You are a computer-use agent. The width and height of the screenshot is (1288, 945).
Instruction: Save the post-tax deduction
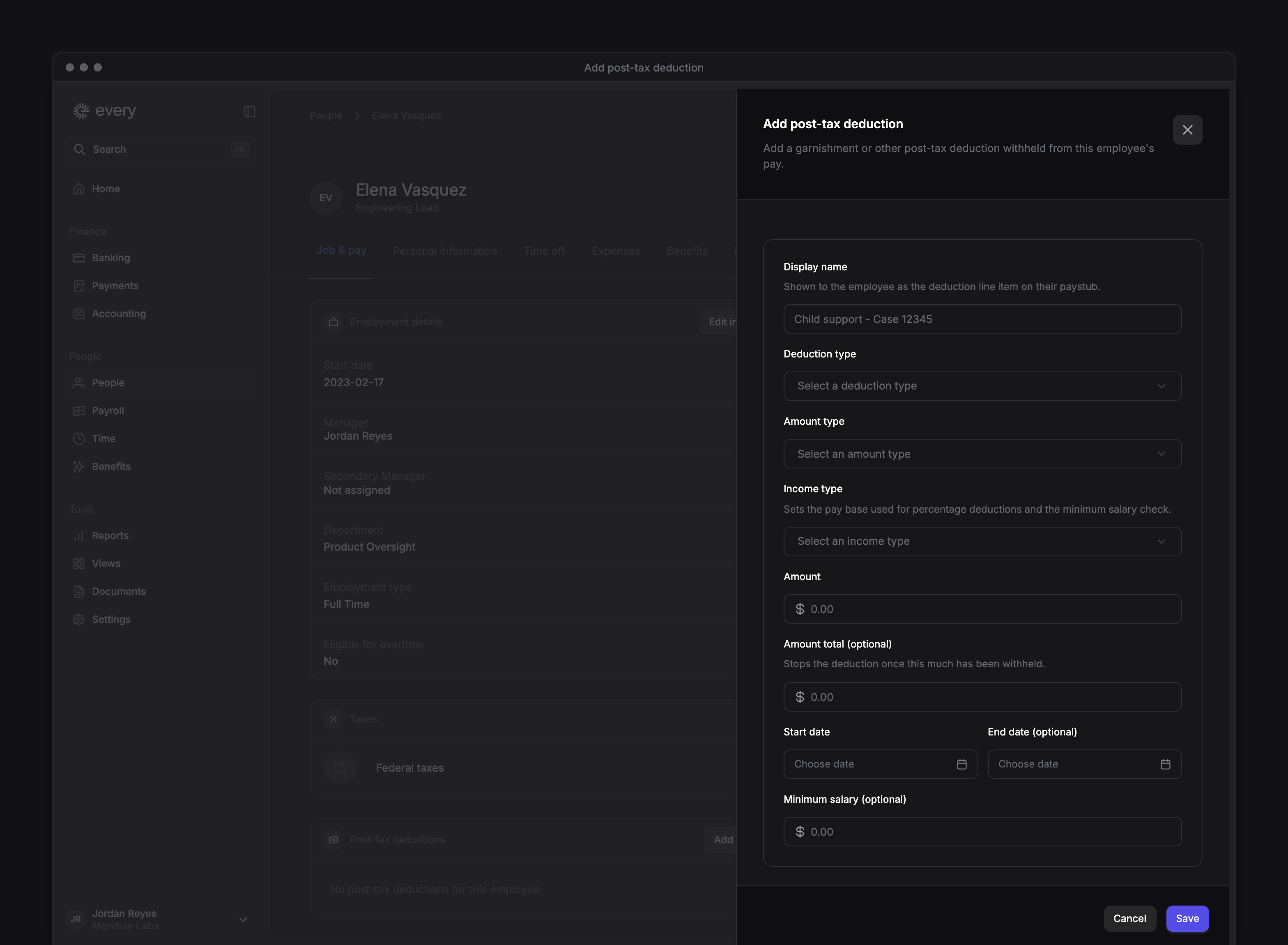coord(1187,919)
